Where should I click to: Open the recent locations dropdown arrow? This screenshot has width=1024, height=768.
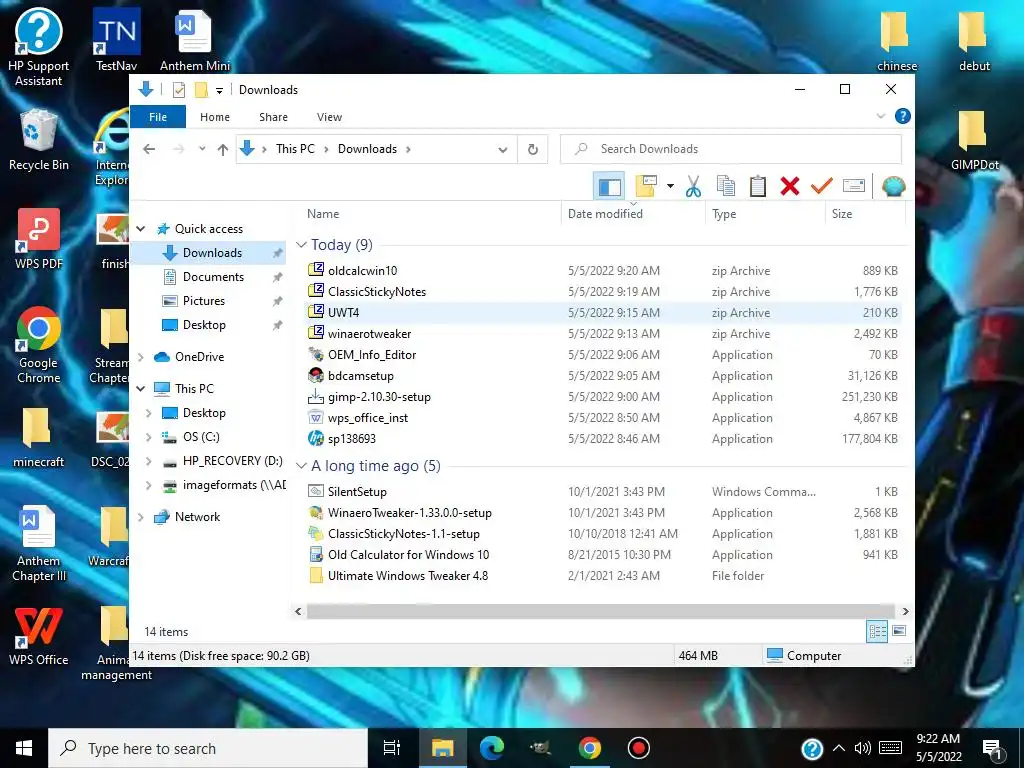click(202, 149)
